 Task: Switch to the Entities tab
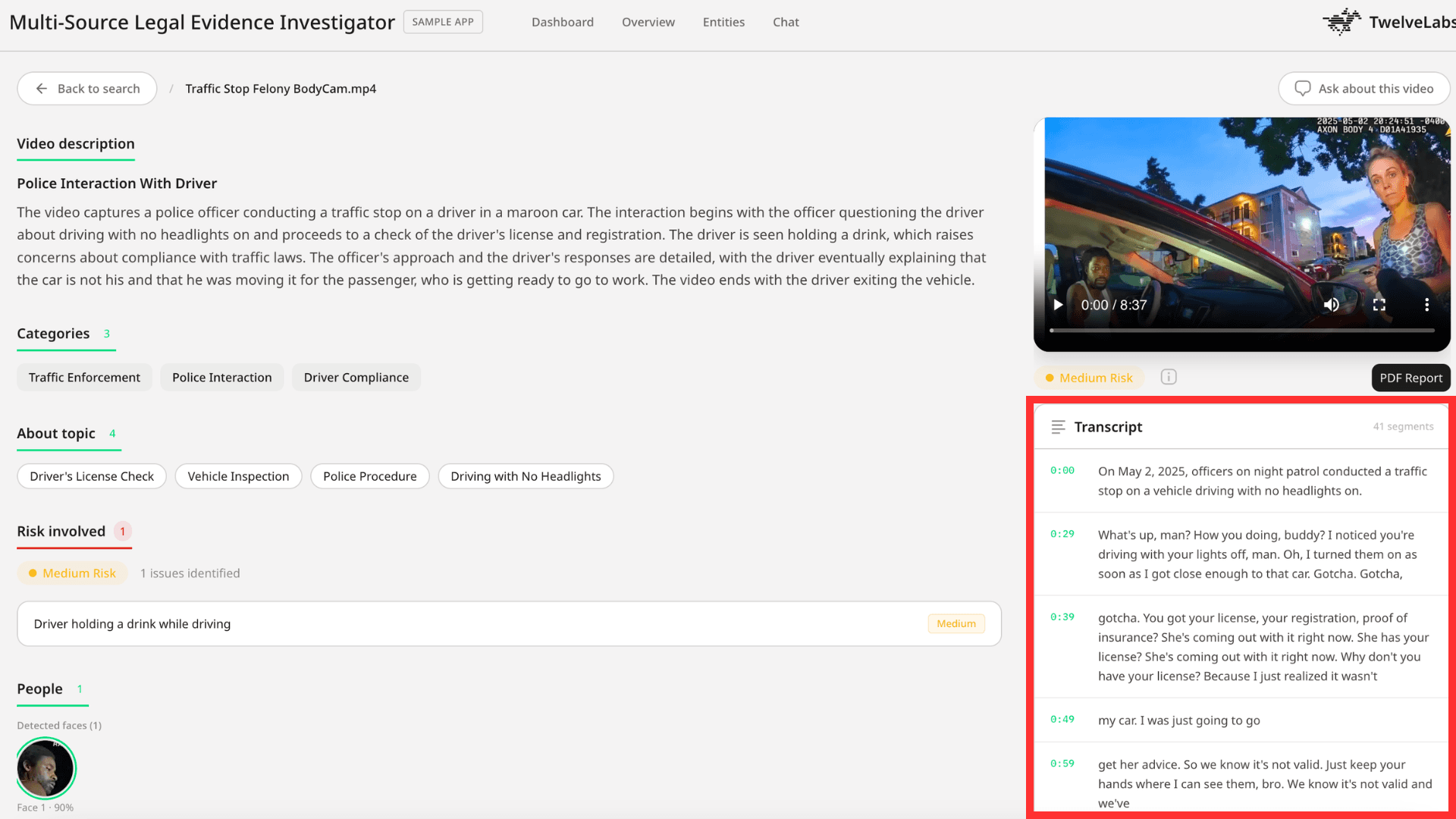click(x=723, y=22)
